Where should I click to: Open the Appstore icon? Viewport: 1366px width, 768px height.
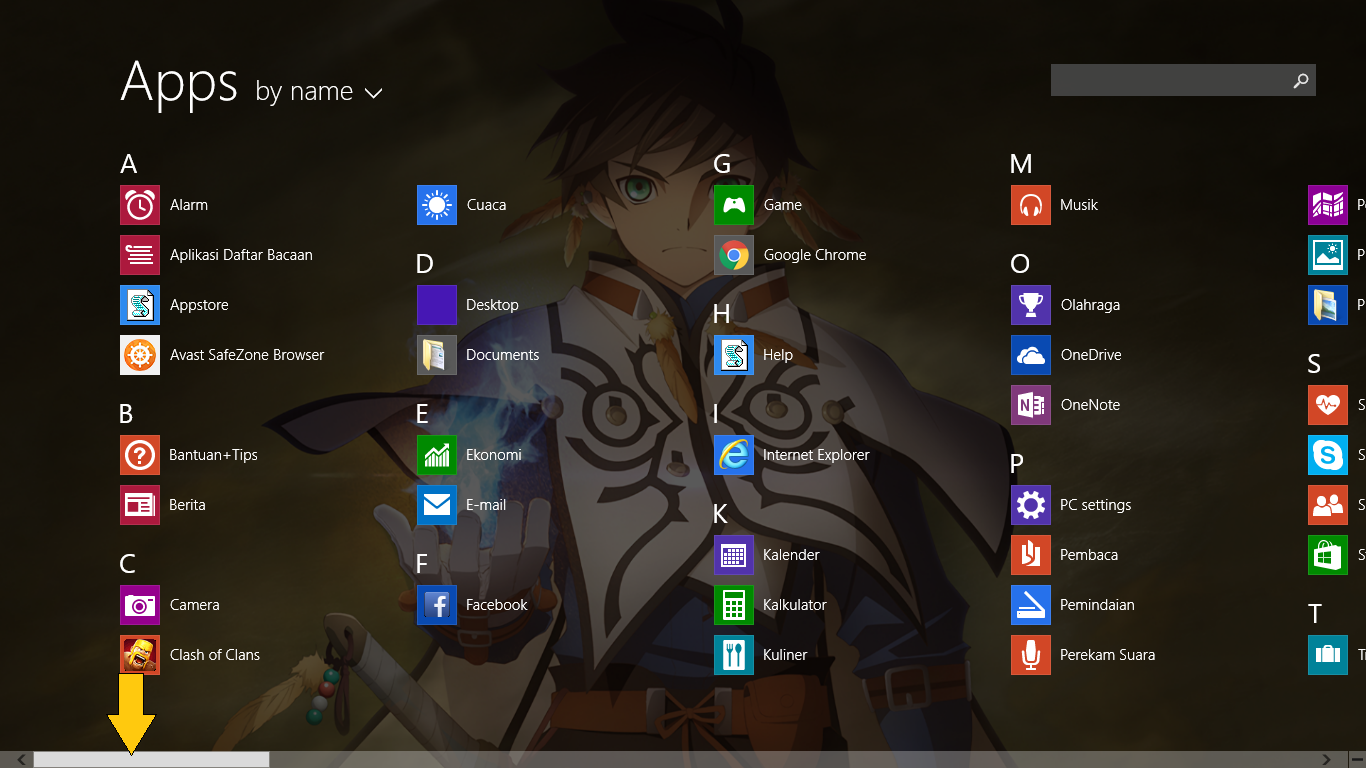coord(140,305)
